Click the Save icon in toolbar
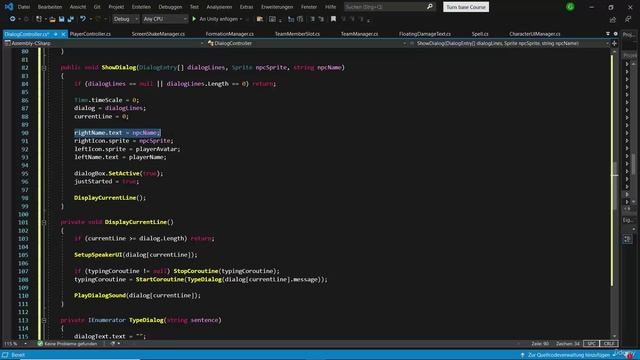640x360 pixels. (x=62, y=19)
